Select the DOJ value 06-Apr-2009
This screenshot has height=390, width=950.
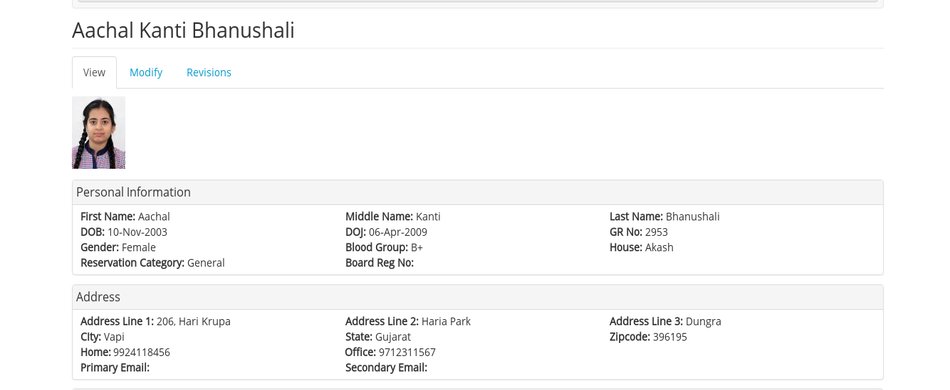click(x=398, y=232)
